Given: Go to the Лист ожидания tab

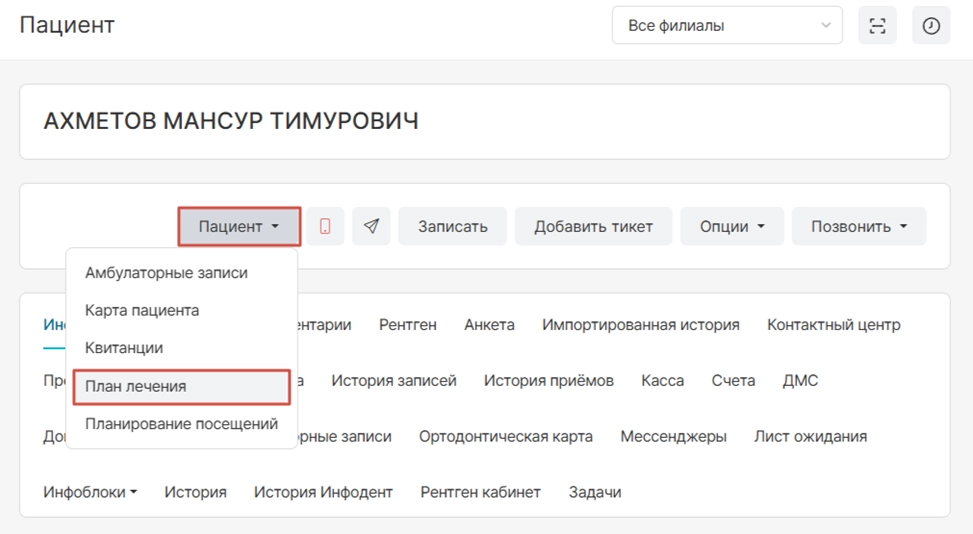Looking at the screenshot, I should coord(810,436).
